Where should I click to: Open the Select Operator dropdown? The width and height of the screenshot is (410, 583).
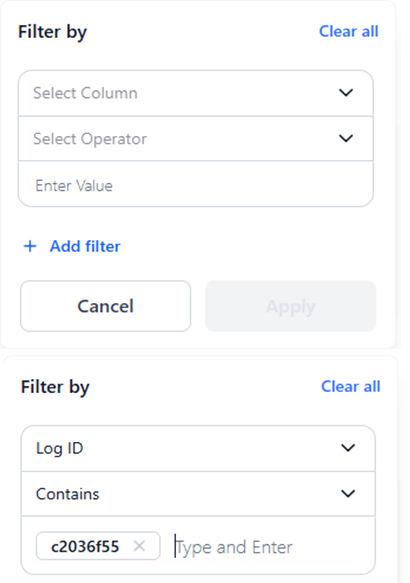tap(196, 139)
